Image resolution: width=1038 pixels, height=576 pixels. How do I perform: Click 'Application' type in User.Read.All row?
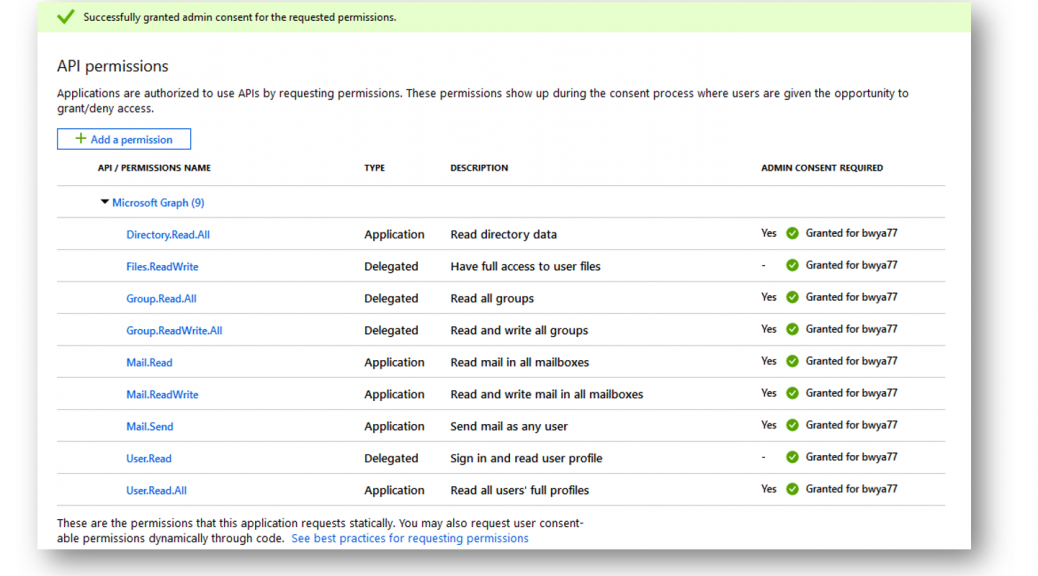coord(395,490)
